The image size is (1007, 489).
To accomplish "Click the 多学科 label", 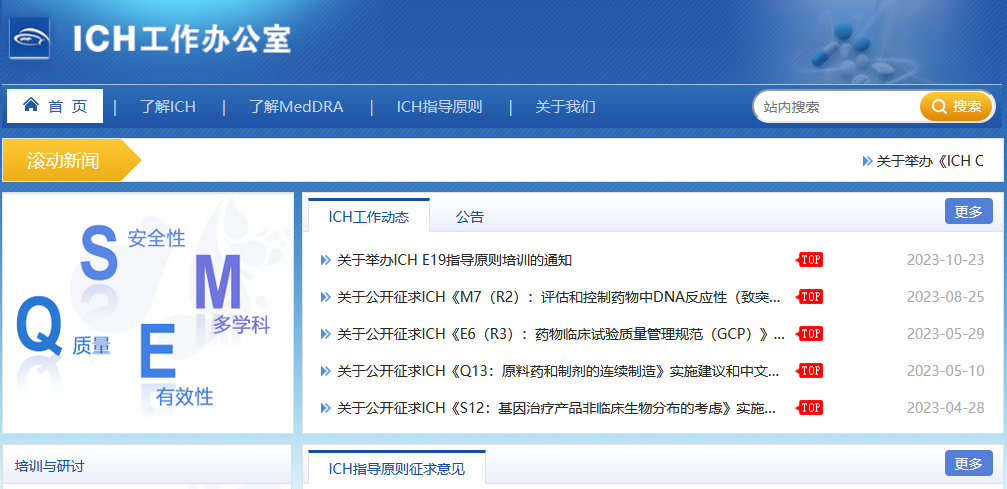I will tap(241, 325).
